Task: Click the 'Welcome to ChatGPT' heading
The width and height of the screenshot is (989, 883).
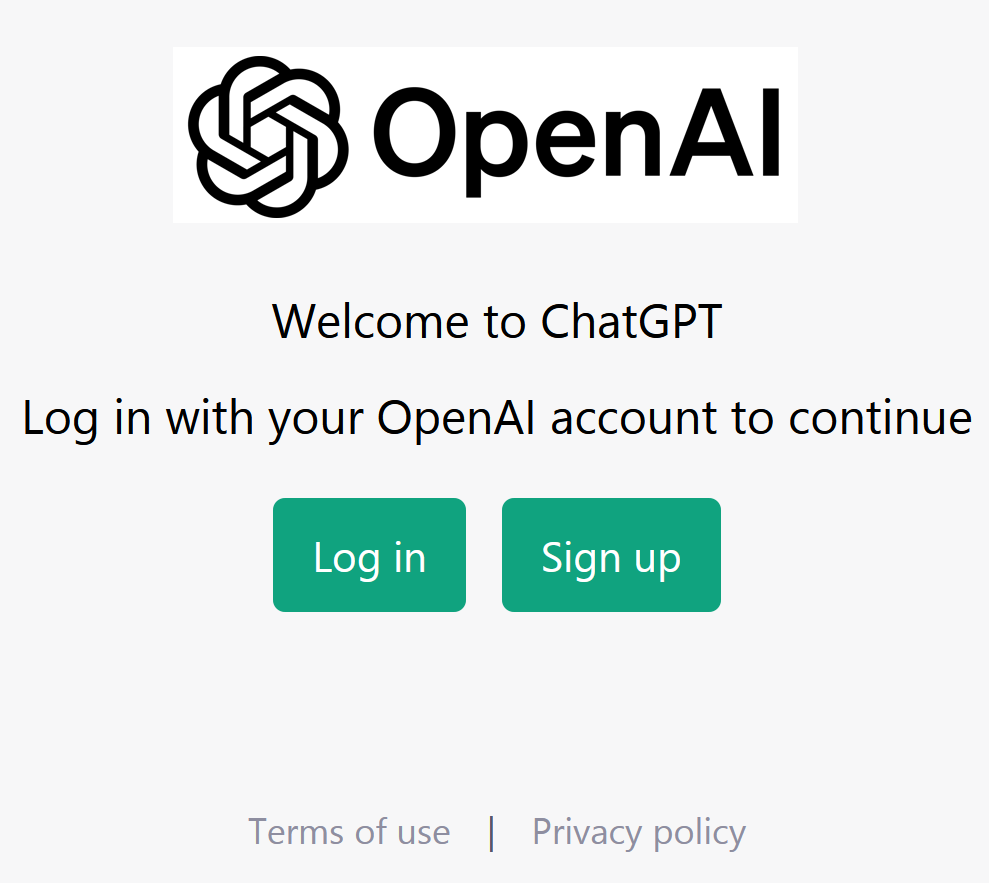Action: [494, 321]
